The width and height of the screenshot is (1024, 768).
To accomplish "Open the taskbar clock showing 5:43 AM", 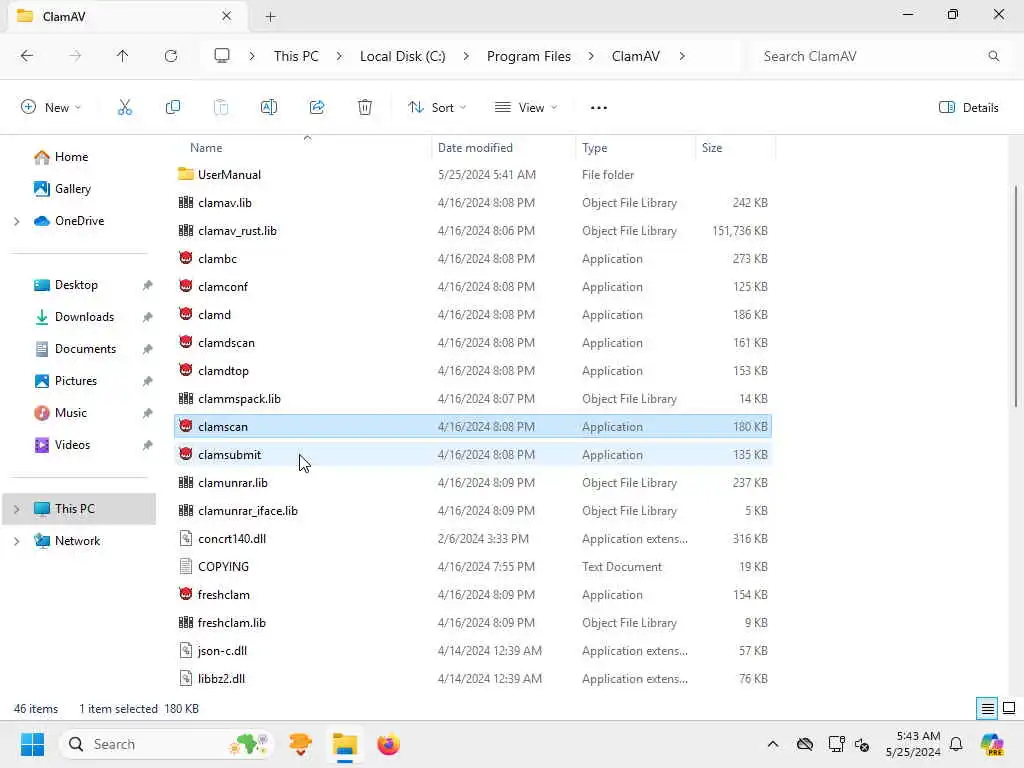I will click(913, 744).
